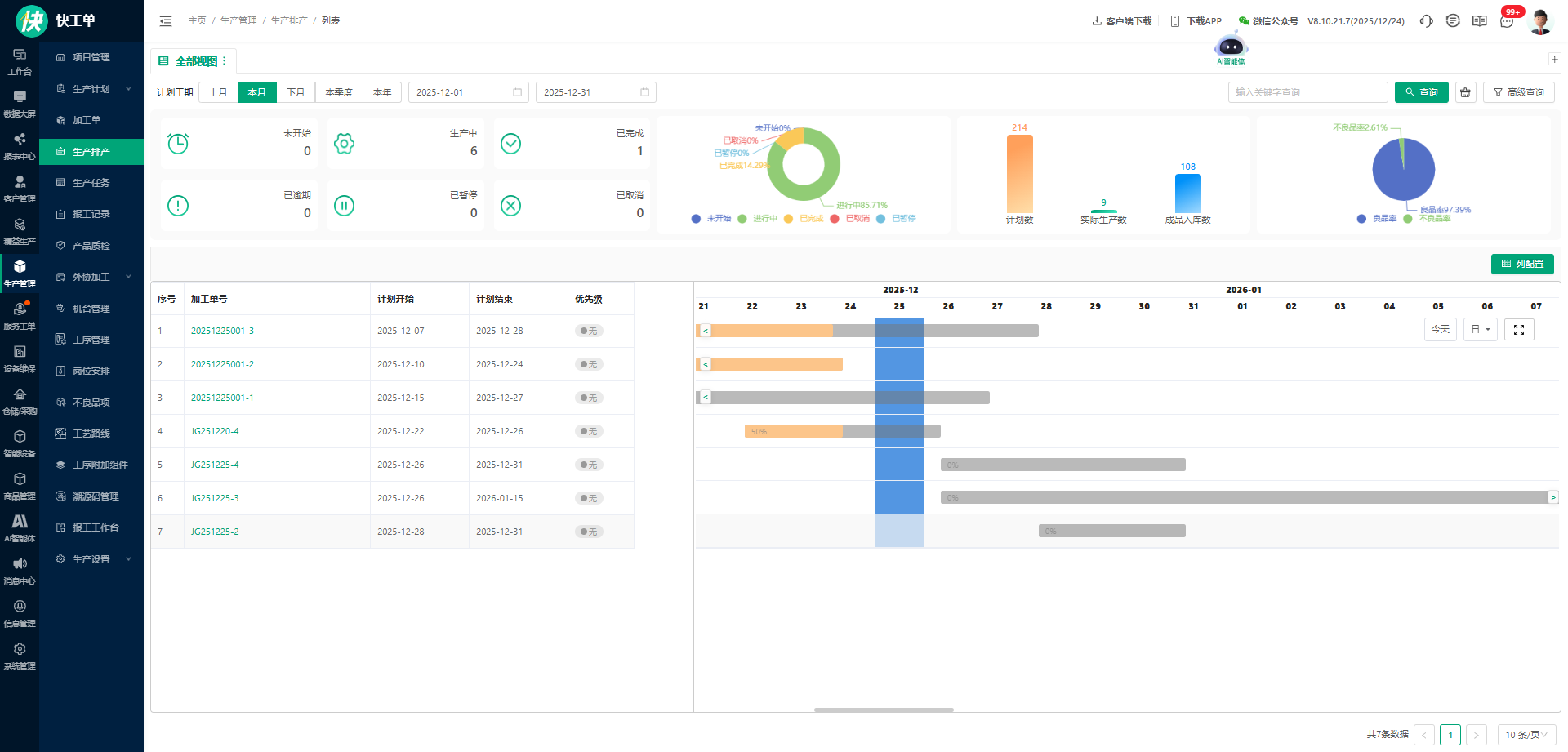
Task: Select the 本月 date range option
Action: pyautogui.click(x=256, y=92)
